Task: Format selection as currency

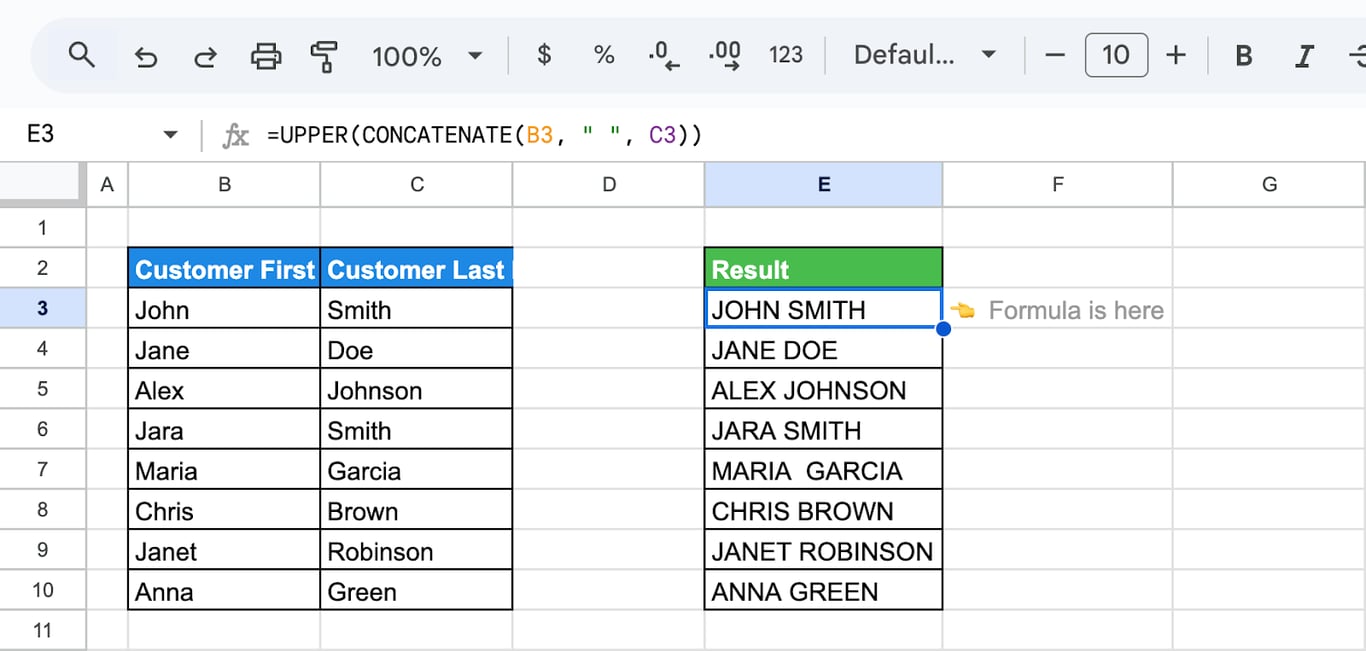Action: [x=544, y=54]
